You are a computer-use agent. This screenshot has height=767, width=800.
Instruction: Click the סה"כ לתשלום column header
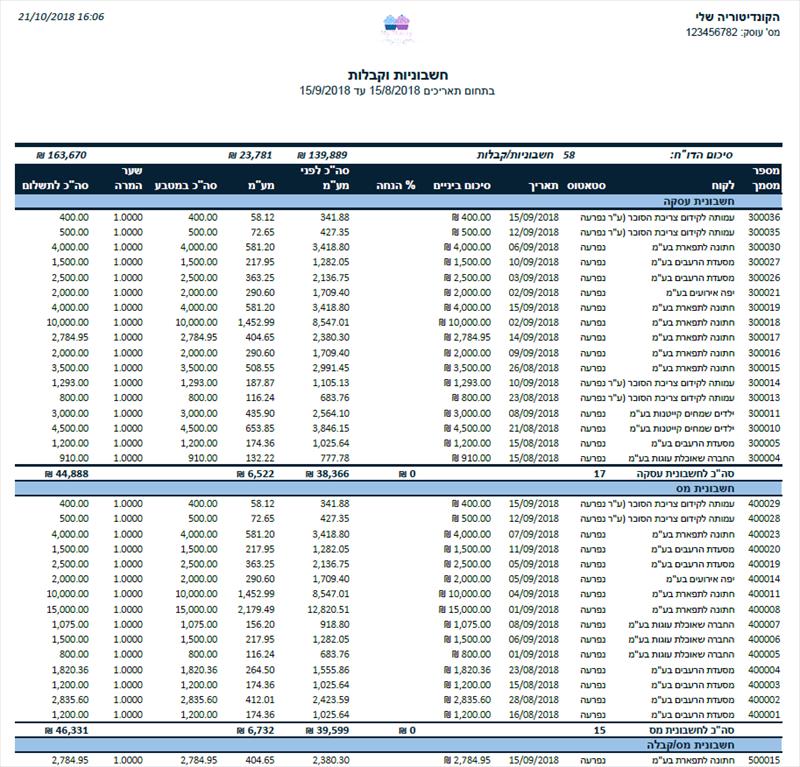click(55, 186)
